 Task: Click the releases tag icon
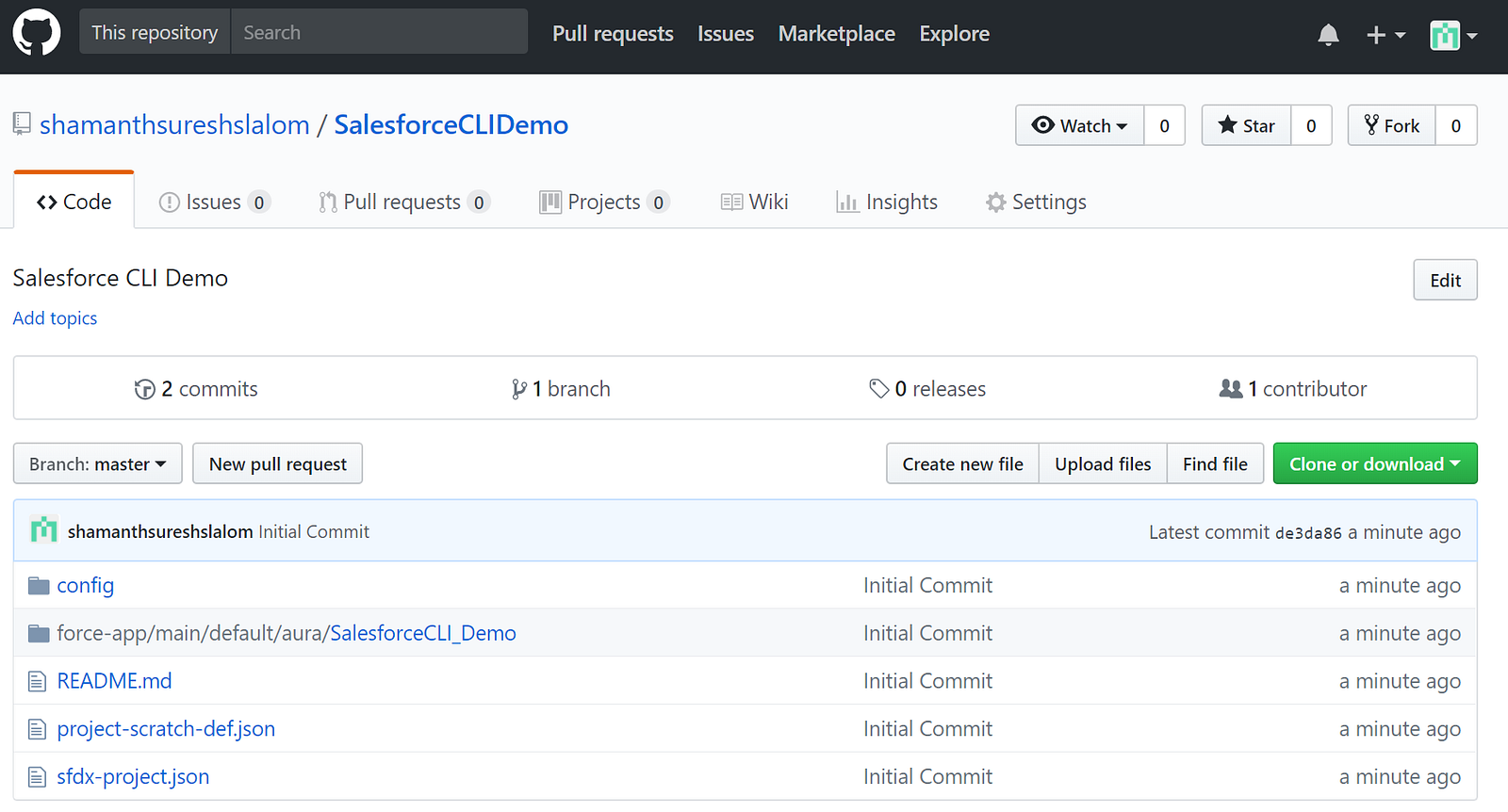[878, 389]
